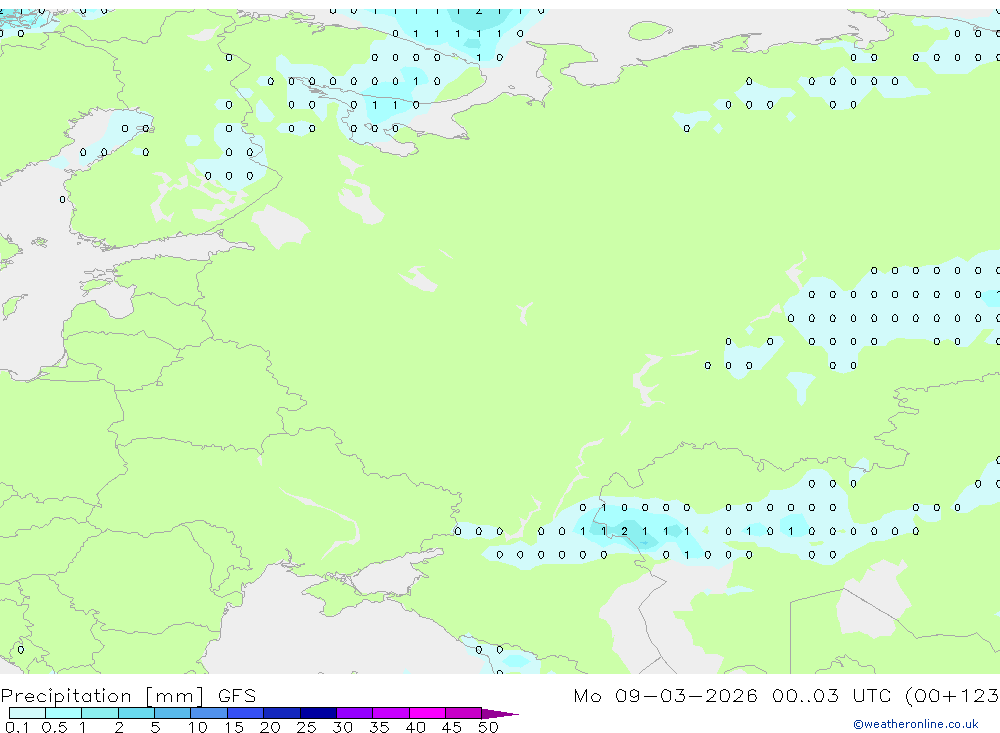Click legend label '30'
The height and width of the screenshot is (733, 1000).
342,727
